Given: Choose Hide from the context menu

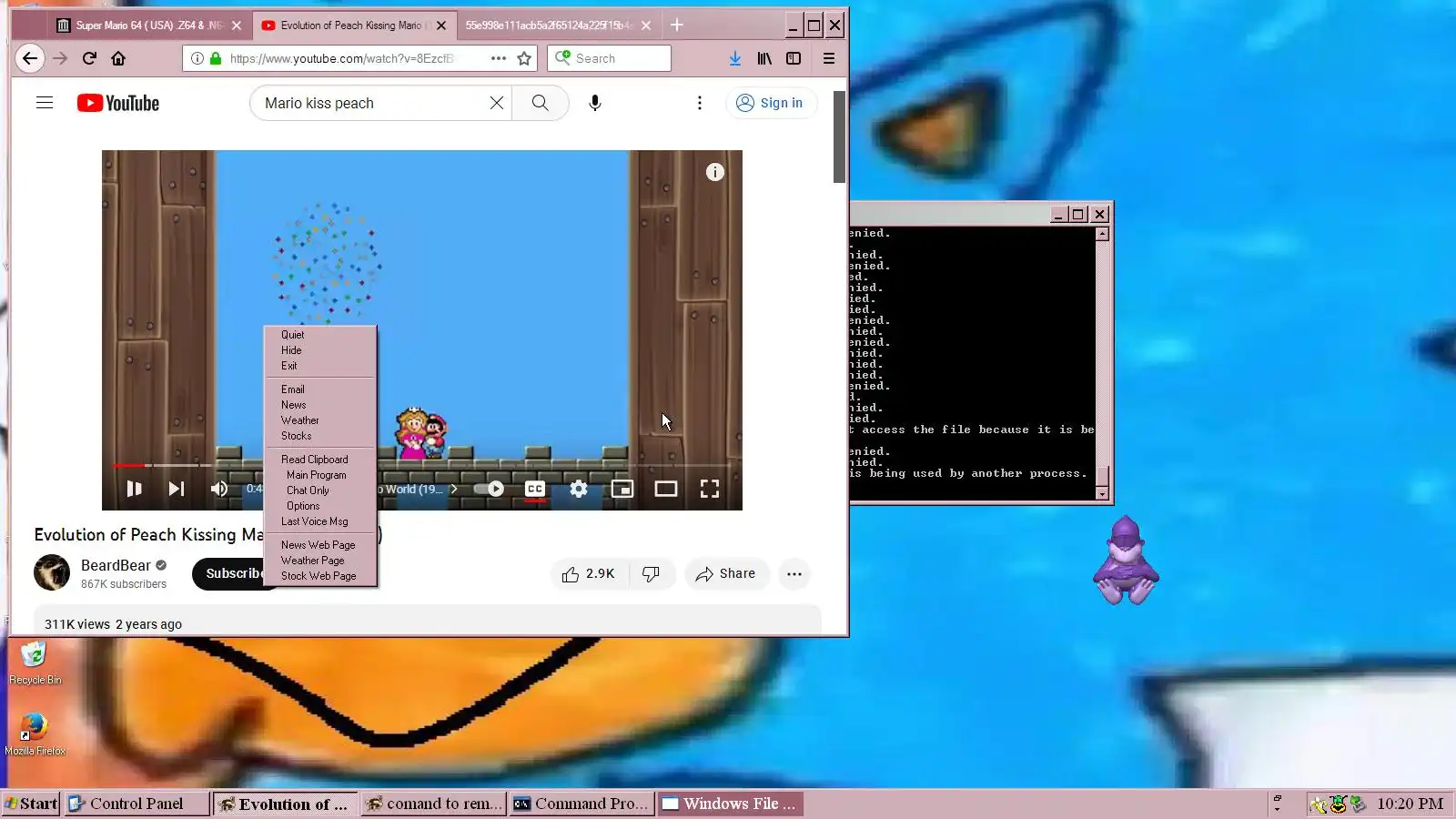Looking at the screenshot, I should [x=320, y=350].
